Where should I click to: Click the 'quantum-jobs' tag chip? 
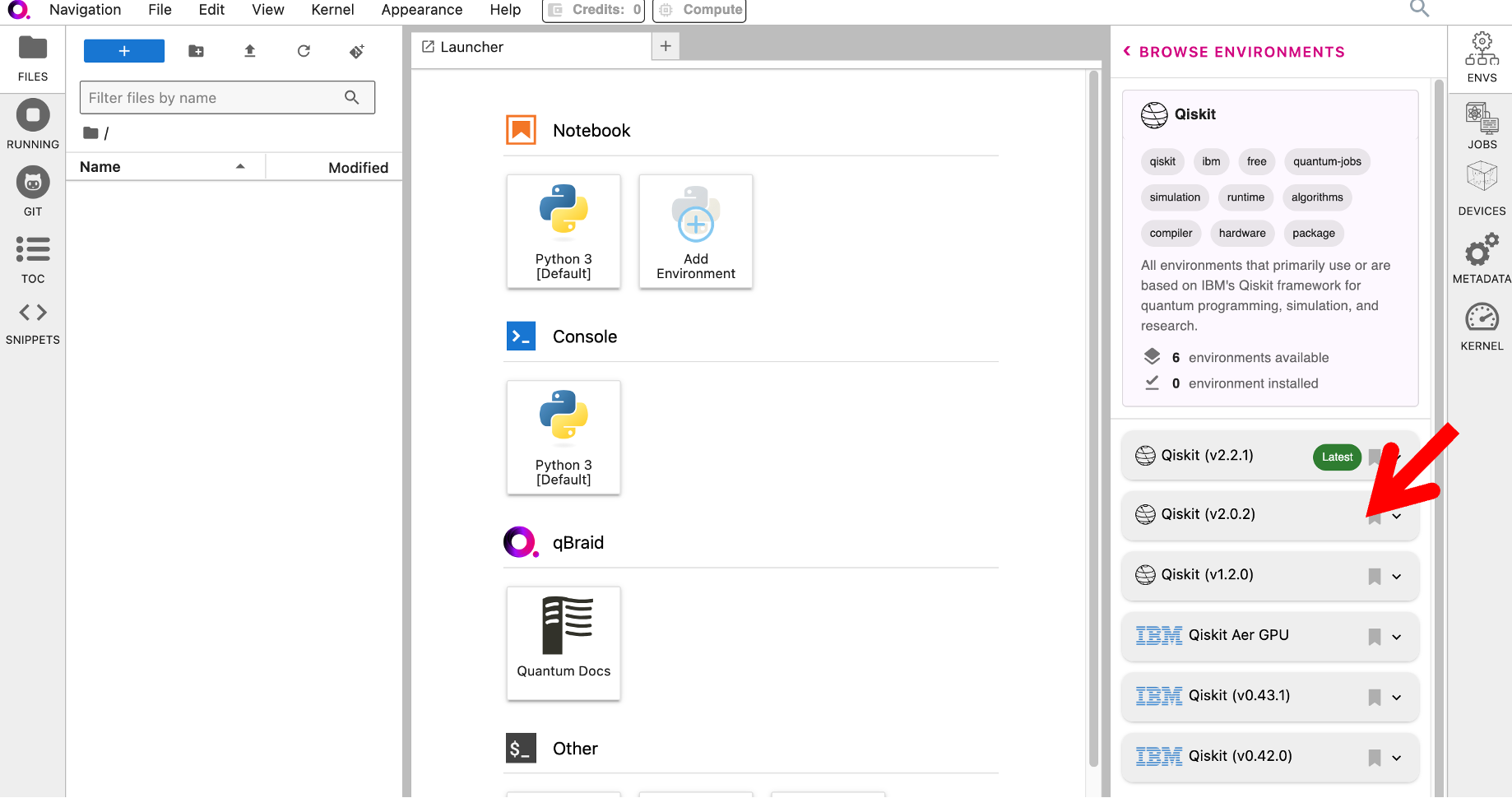pos(1327,161)
